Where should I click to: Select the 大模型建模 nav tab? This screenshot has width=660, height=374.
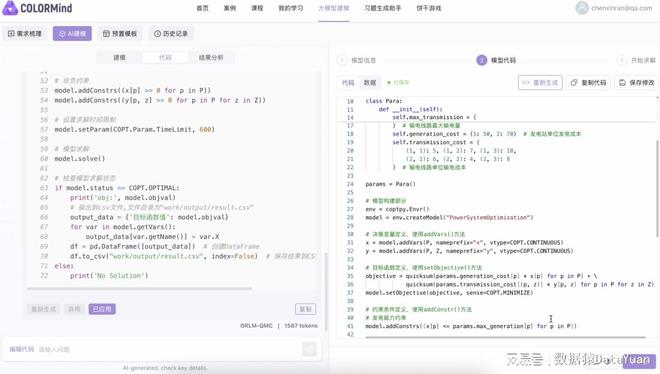pyautogui.click(x=333, y=8)
